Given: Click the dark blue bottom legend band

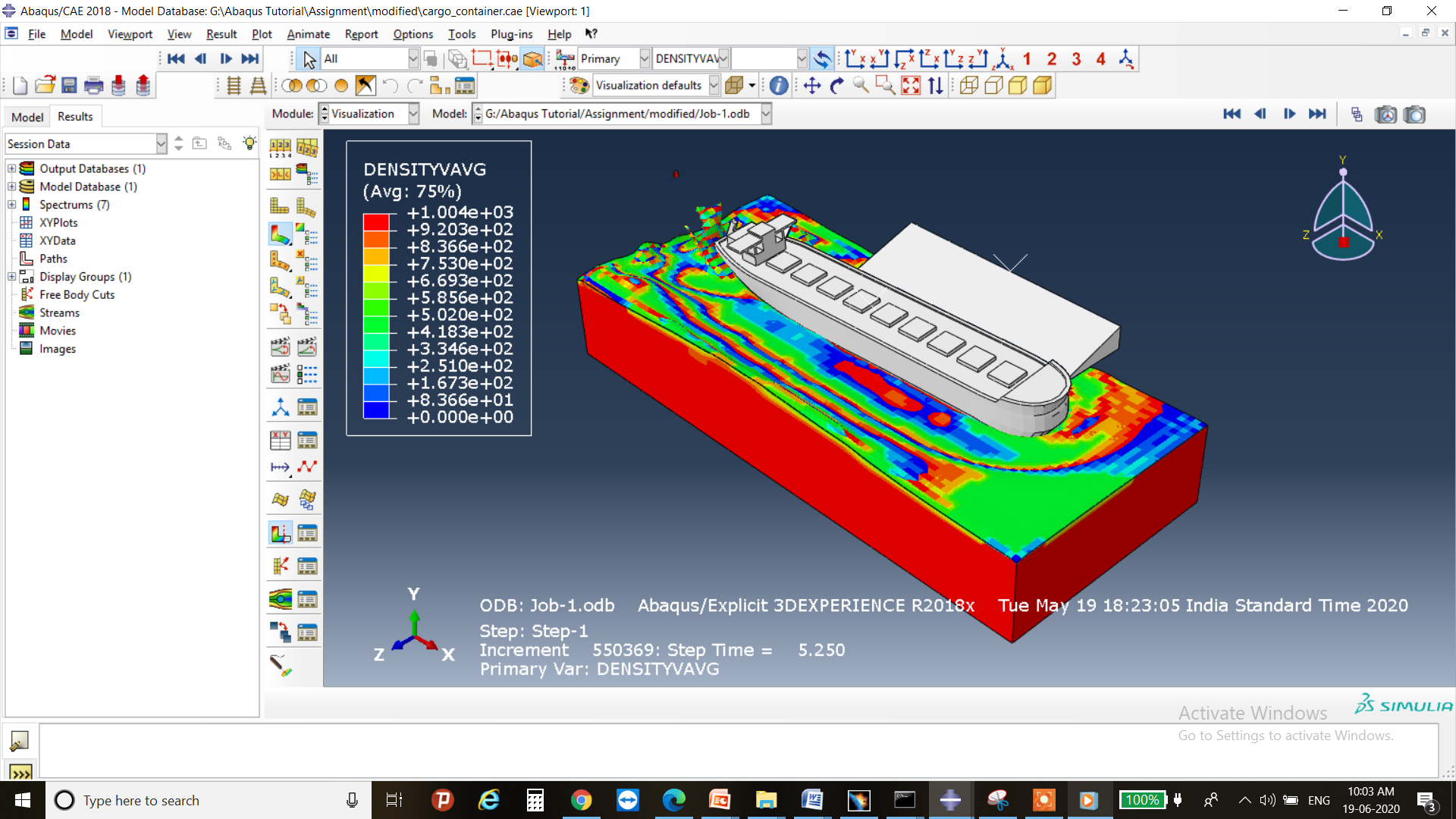Looking at the screenshot, I should 376,409.
